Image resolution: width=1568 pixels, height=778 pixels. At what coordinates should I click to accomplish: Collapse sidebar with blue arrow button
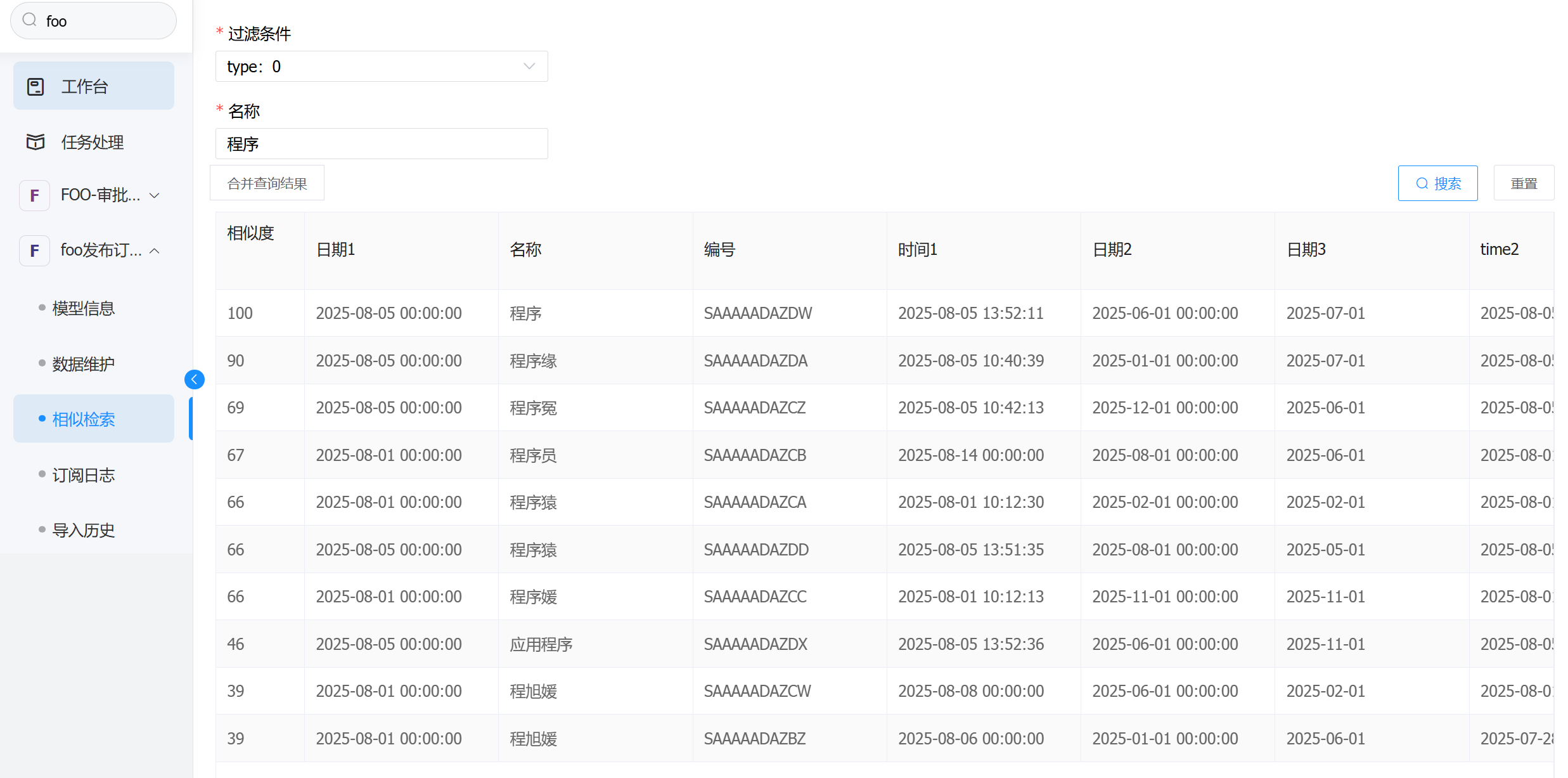(195, 379)
